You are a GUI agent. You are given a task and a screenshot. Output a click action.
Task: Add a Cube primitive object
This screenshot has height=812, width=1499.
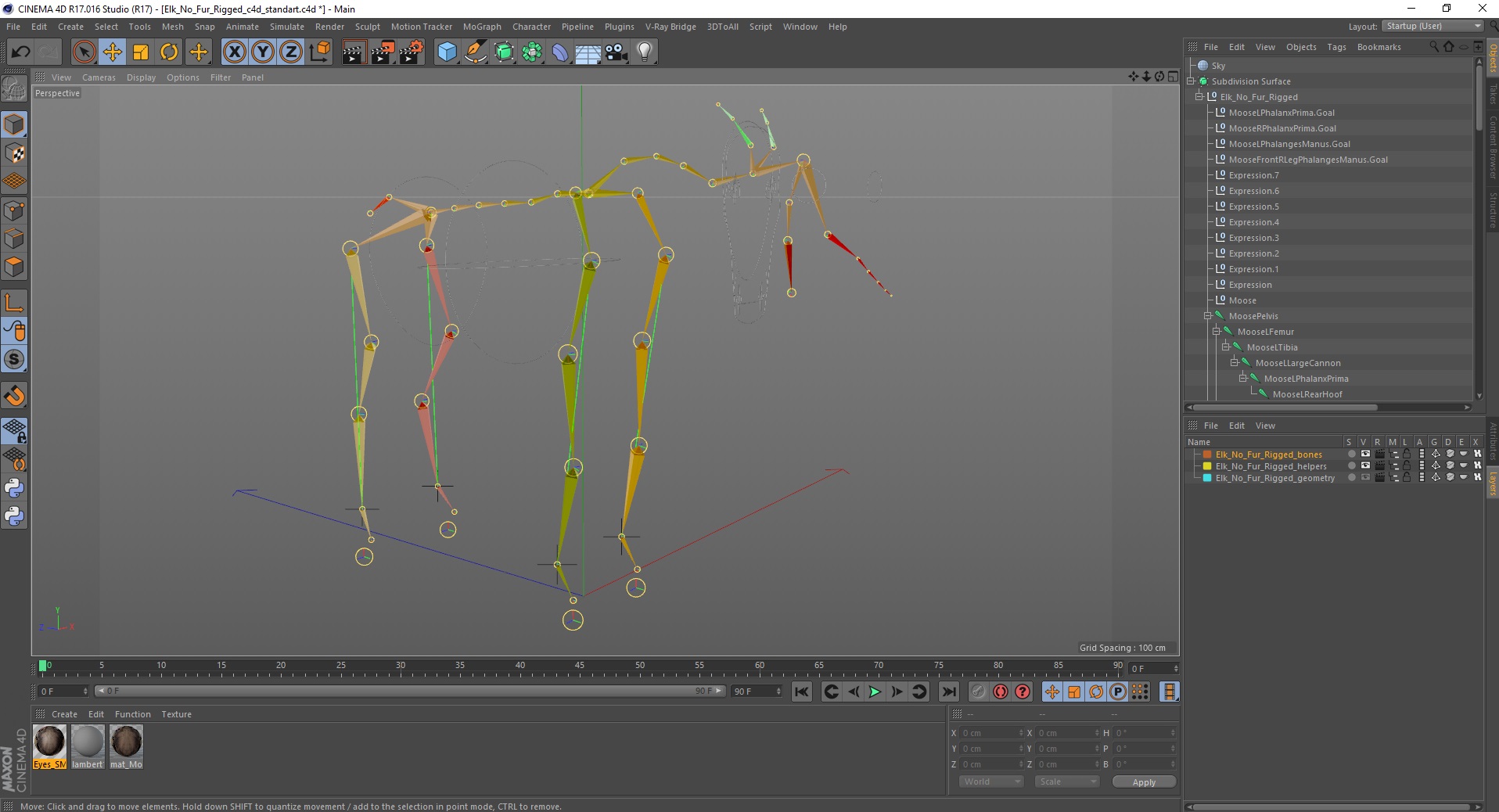(x=447, y=52)
